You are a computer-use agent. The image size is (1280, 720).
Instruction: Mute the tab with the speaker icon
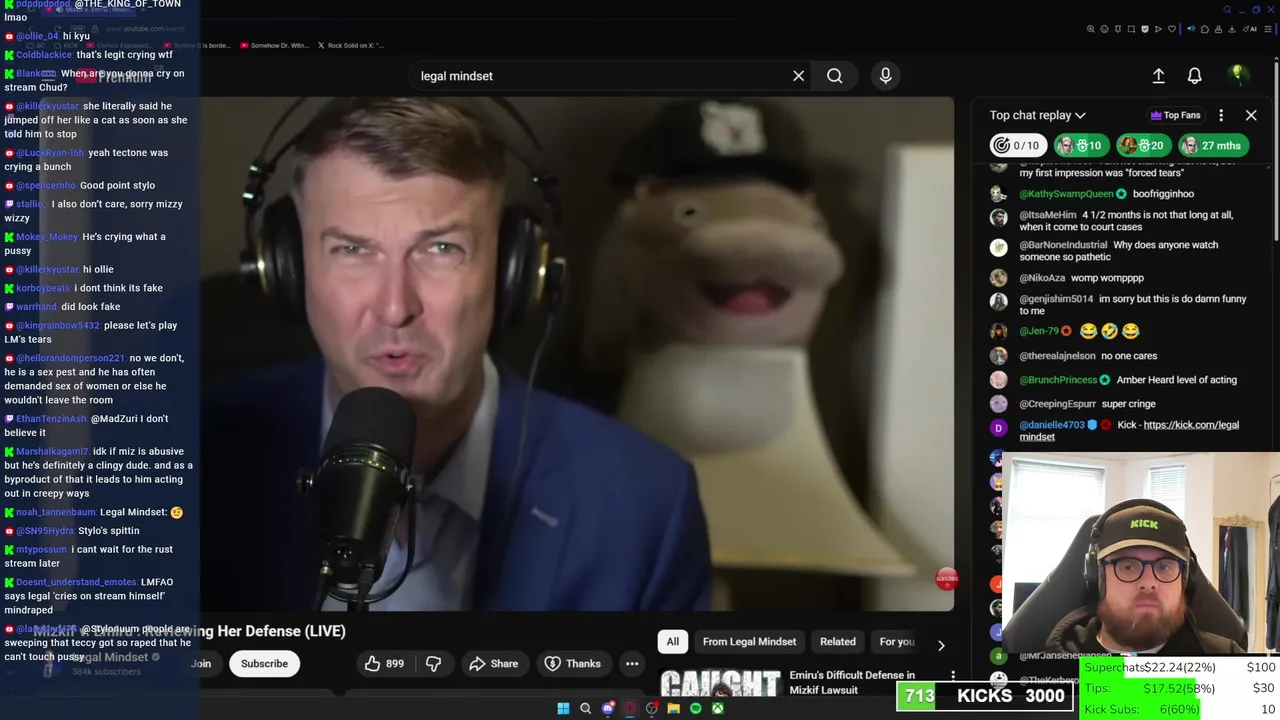[x=1191, y=29]
